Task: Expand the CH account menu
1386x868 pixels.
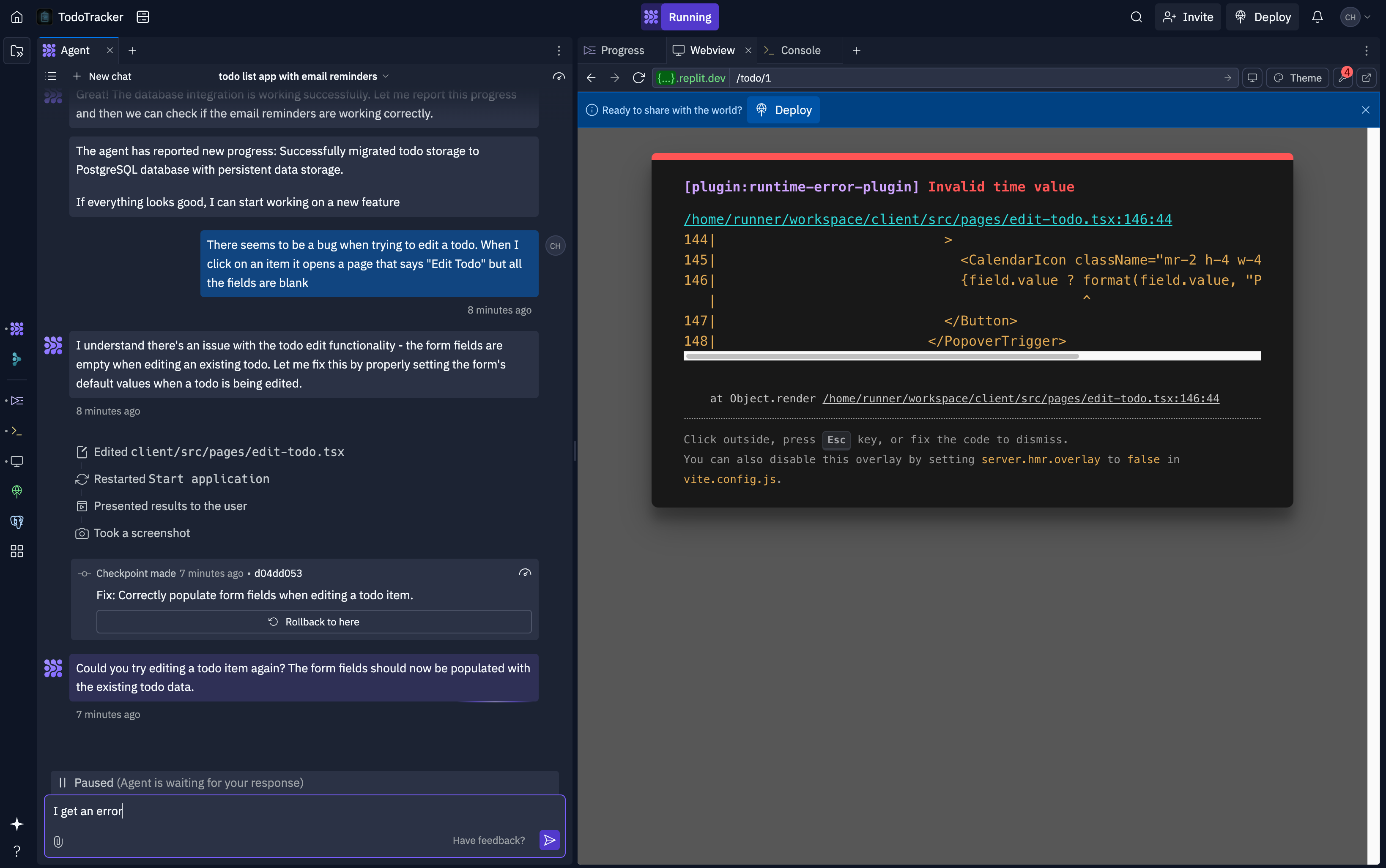Action: [1356, 16]
